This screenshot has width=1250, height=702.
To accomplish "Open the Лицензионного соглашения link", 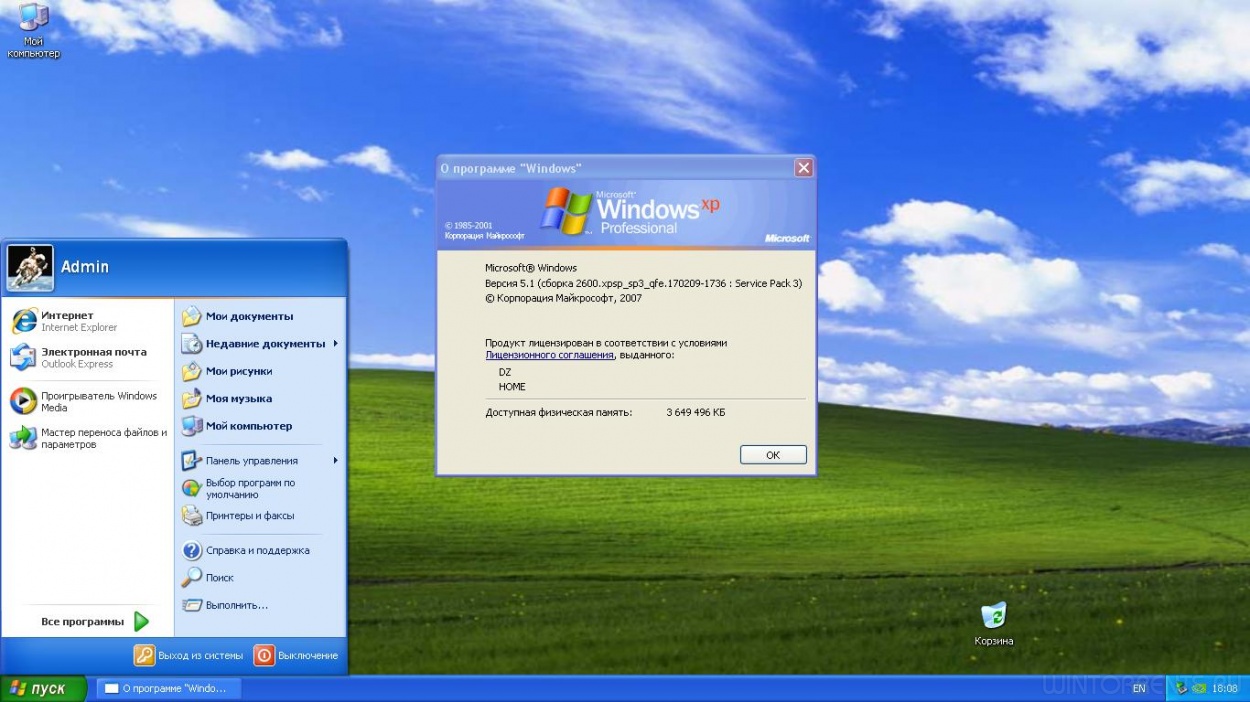I will tap(549, 355).
